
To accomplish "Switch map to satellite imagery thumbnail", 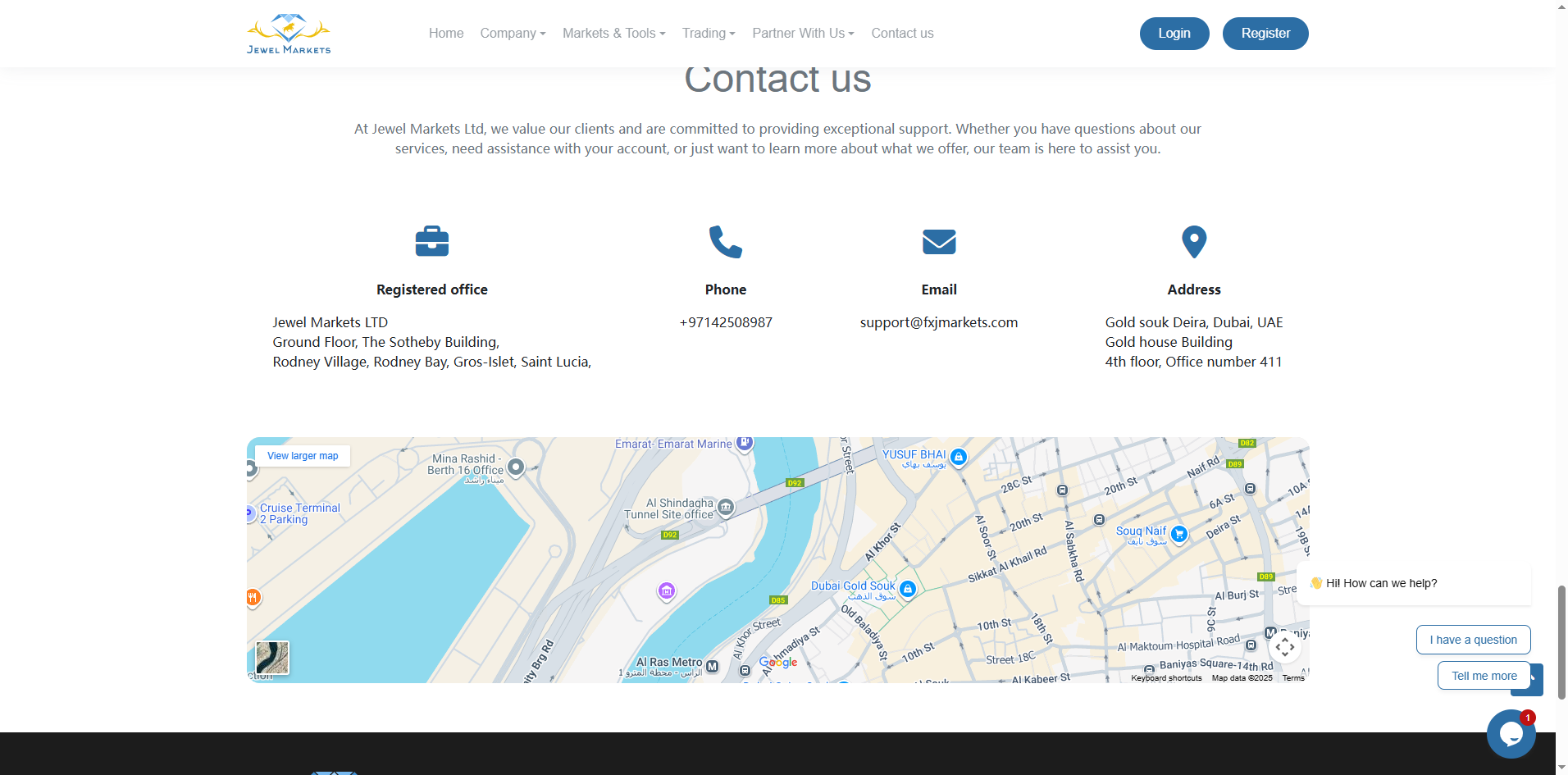I will (272, 658).
